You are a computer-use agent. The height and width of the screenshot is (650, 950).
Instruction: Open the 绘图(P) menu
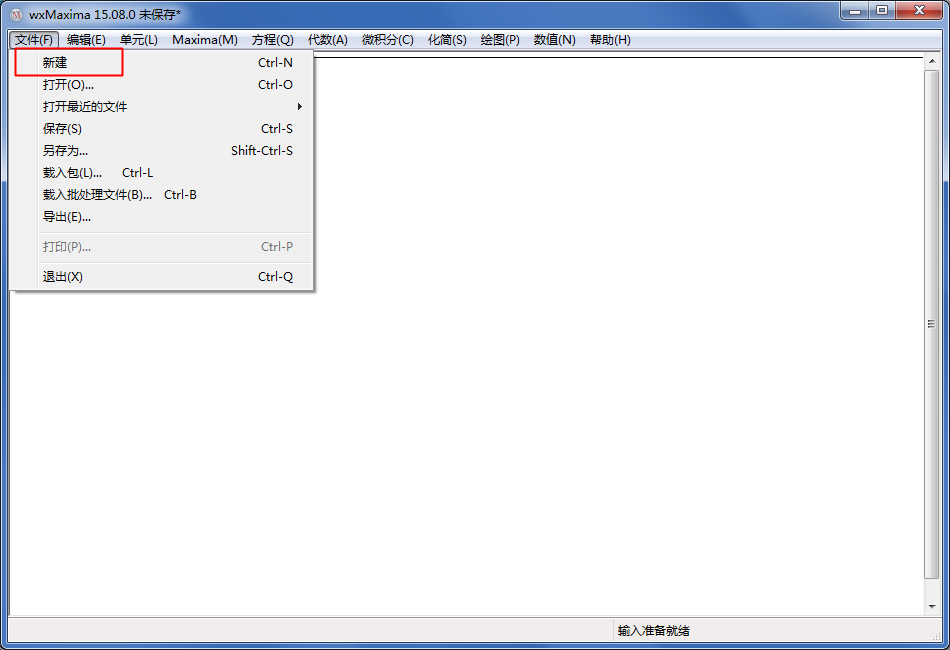pyautogui.click(x=500, y=40)
